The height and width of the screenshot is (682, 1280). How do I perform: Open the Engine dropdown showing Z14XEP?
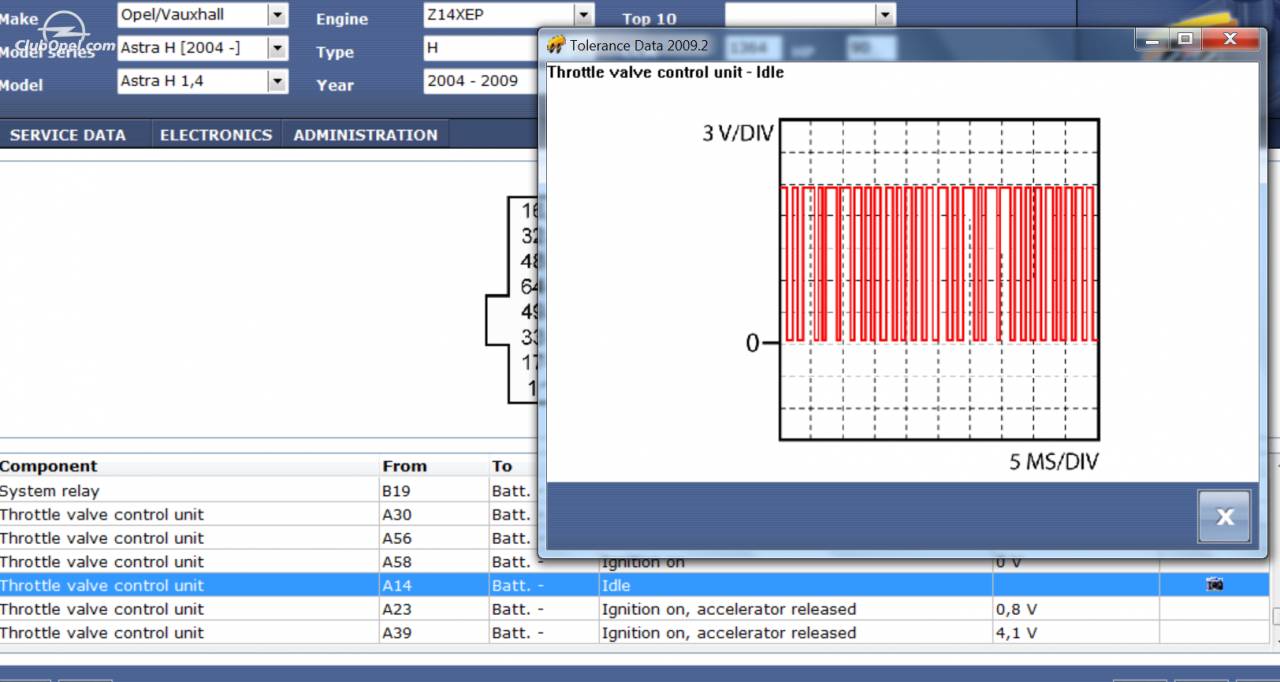pos(508,15)
